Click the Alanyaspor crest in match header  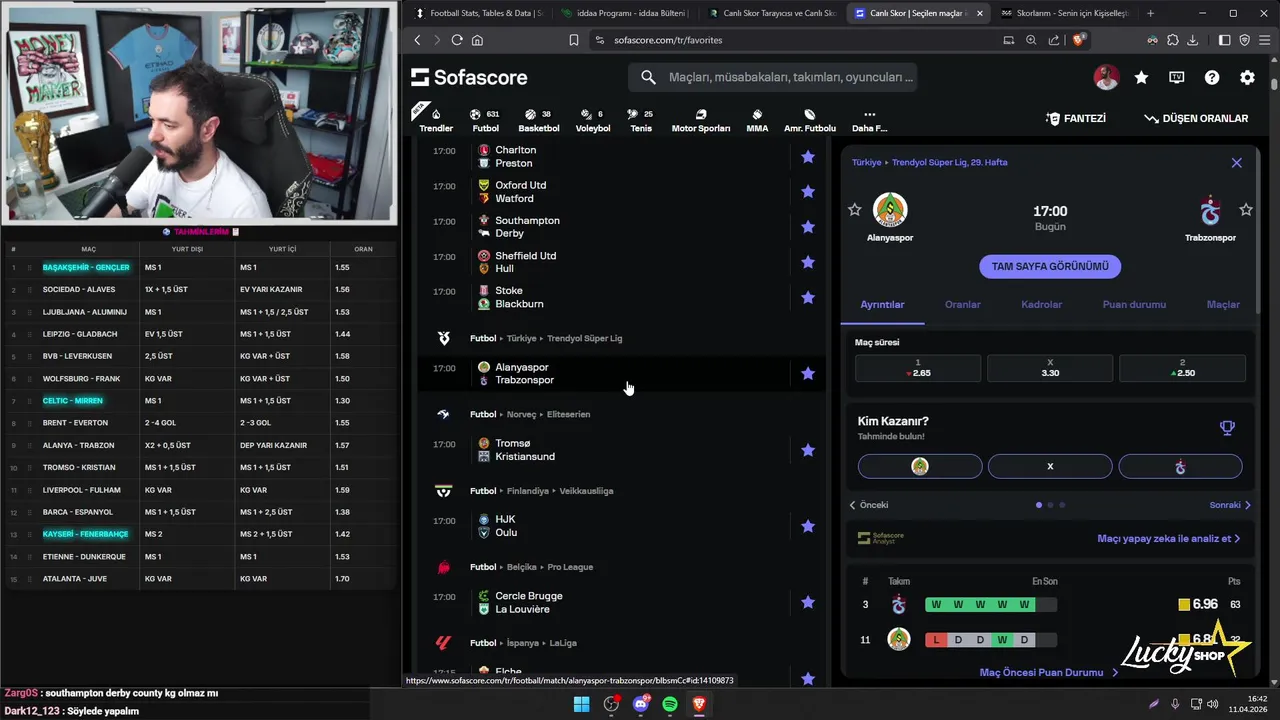pyautogui.click(x=890, y=210)
